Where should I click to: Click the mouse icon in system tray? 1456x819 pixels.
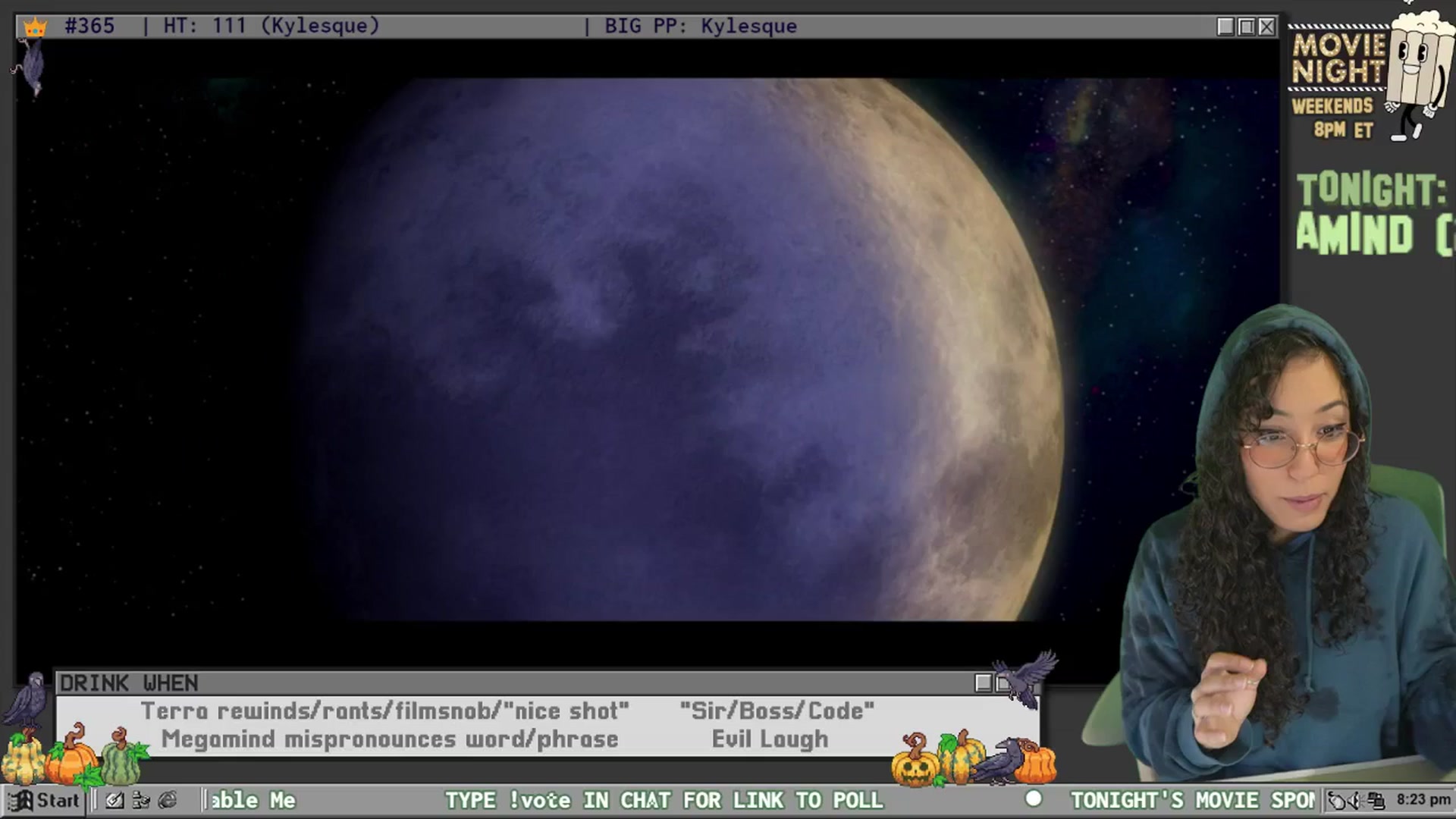coord(1336,801)
